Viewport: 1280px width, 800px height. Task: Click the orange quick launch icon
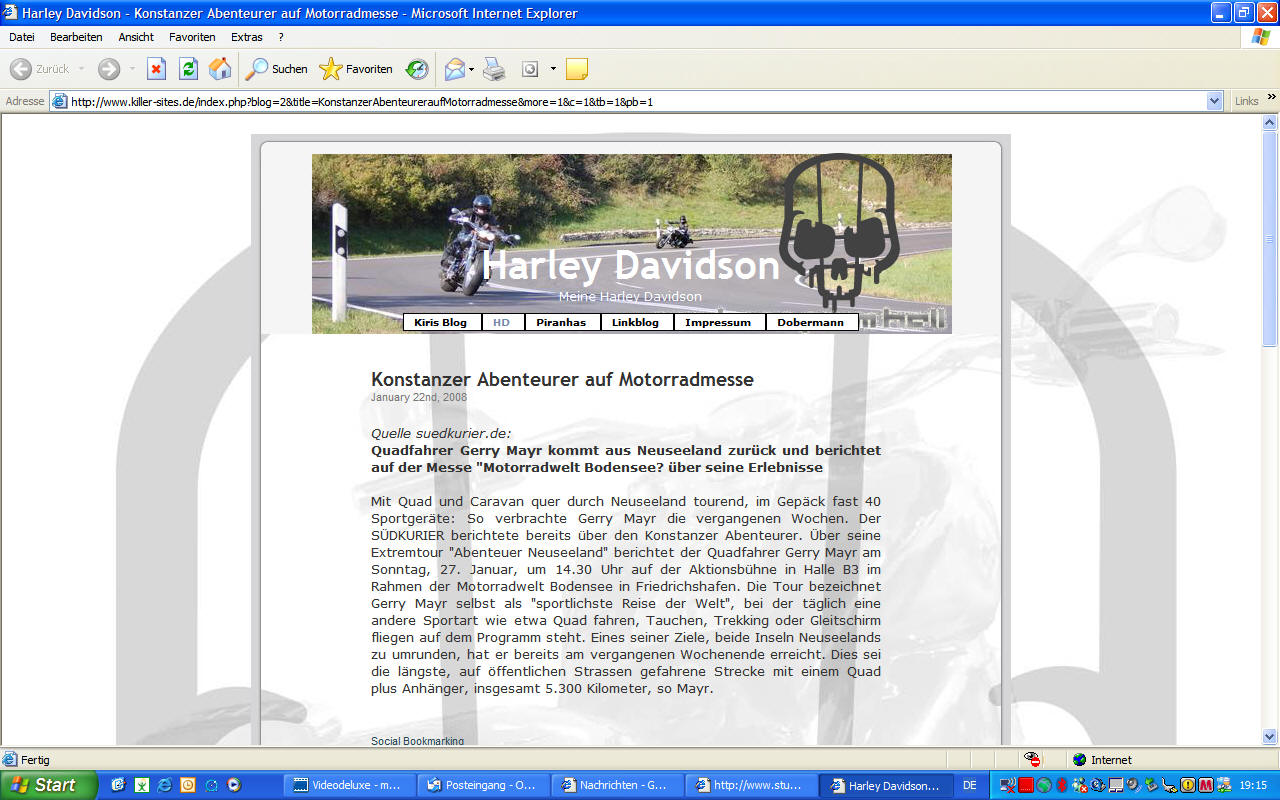click(188, 785)
